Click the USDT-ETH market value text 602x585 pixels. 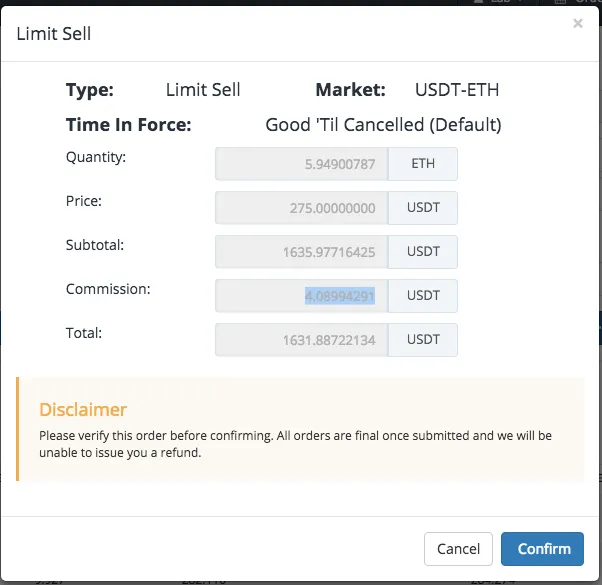[x=457, y=90]
